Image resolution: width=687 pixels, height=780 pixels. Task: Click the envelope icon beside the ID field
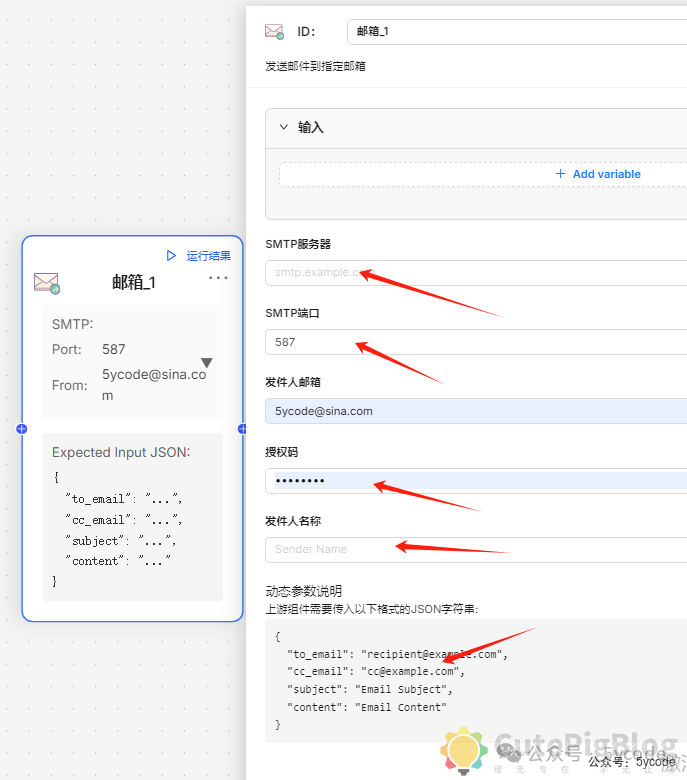[x=274, y=32]
